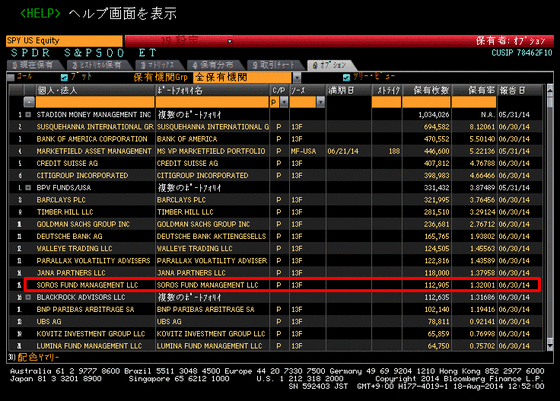
Task: Click the scrollbar down arrow
Action: 550,346
